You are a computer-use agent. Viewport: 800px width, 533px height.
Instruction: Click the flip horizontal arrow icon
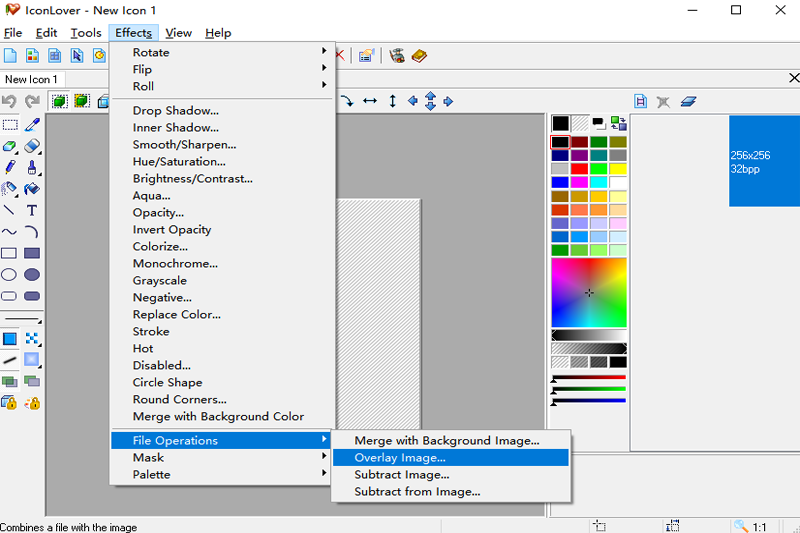coord(370,101)
